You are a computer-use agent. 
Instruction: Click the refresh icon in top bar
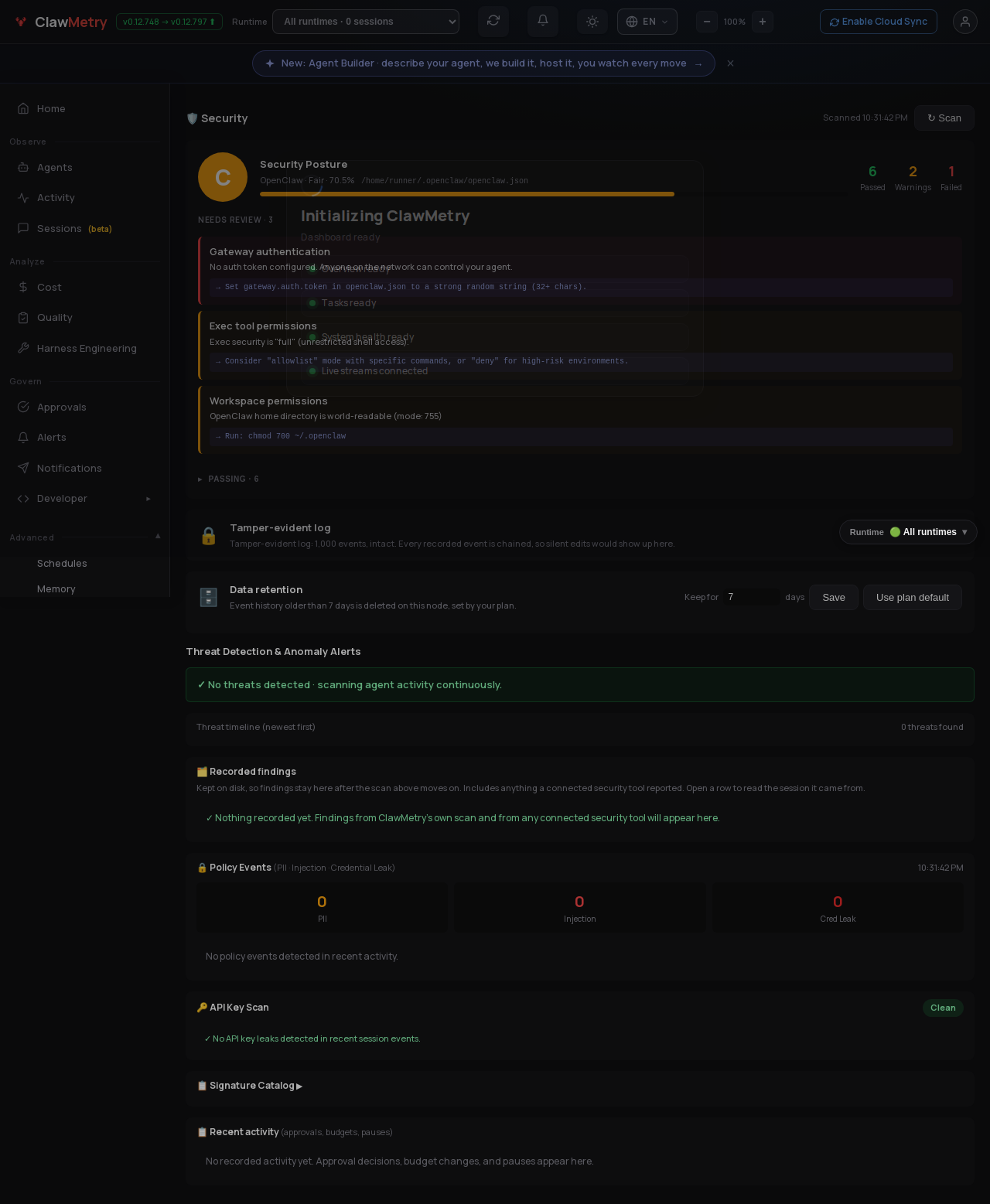pyautogui.click(x=493, y=22)
